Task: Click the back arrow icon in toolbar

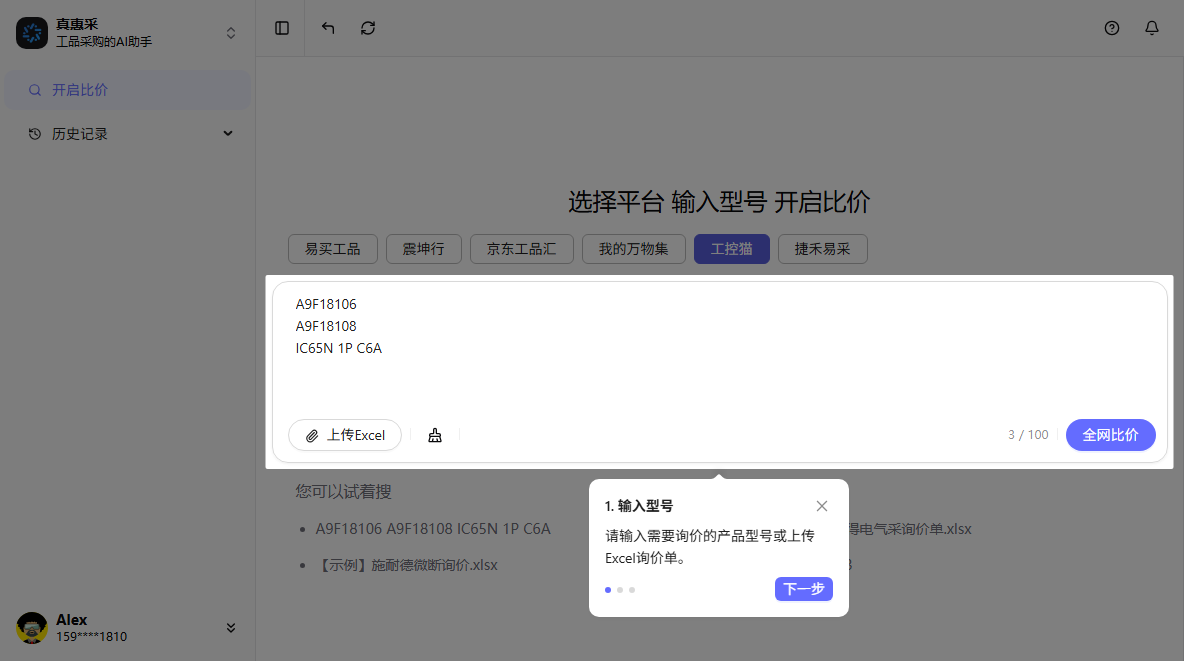Action: point(327,28)
